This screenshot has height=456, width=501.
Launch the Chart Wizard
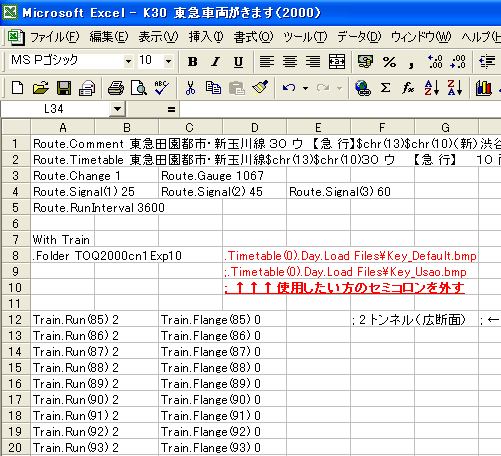point(484,88)
